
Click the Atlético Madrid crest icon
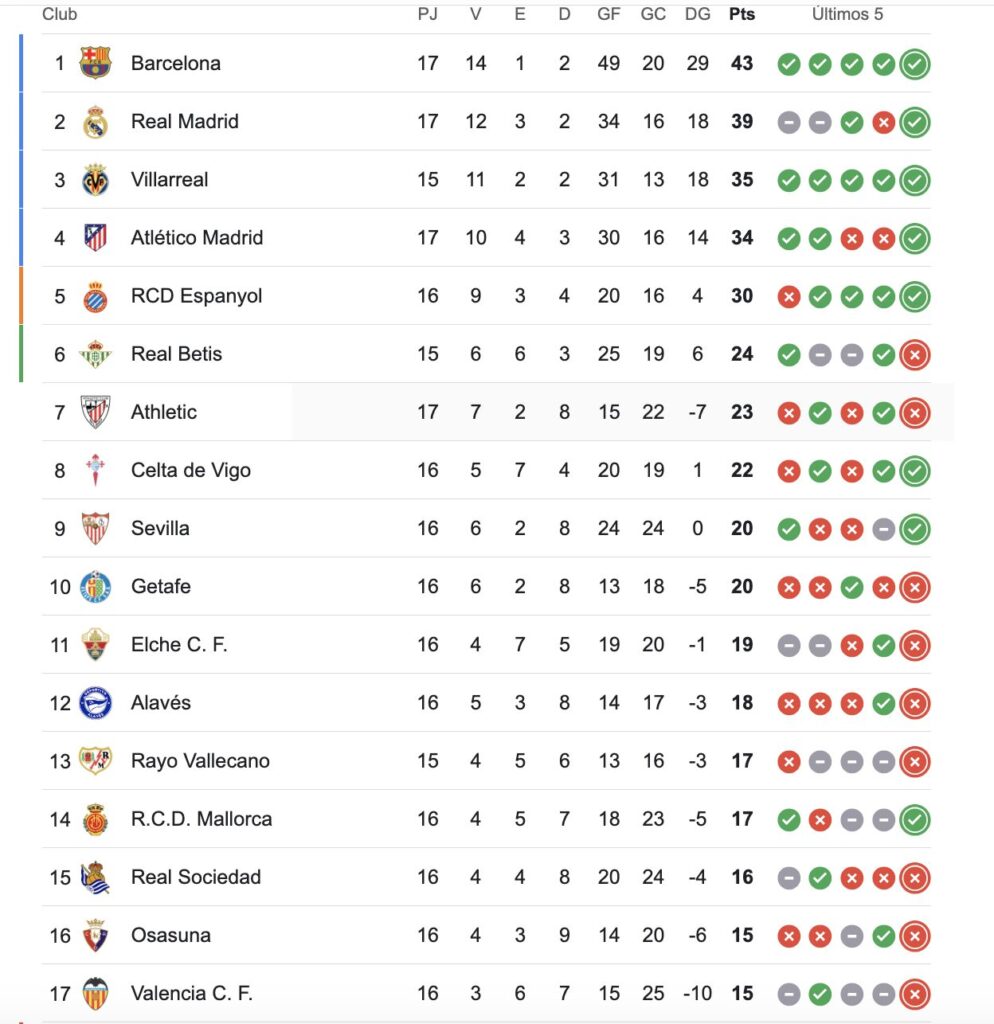pos(95,238)
